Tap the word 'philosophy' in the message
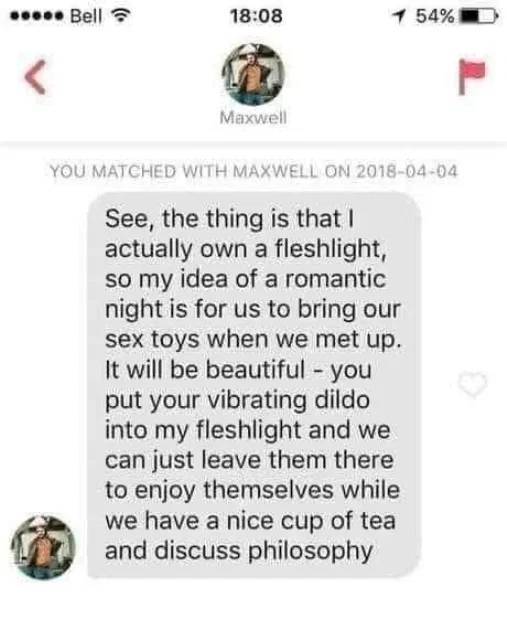Viewport: 507px width, 640px height. pyautogui.click(x=311, y=552)
